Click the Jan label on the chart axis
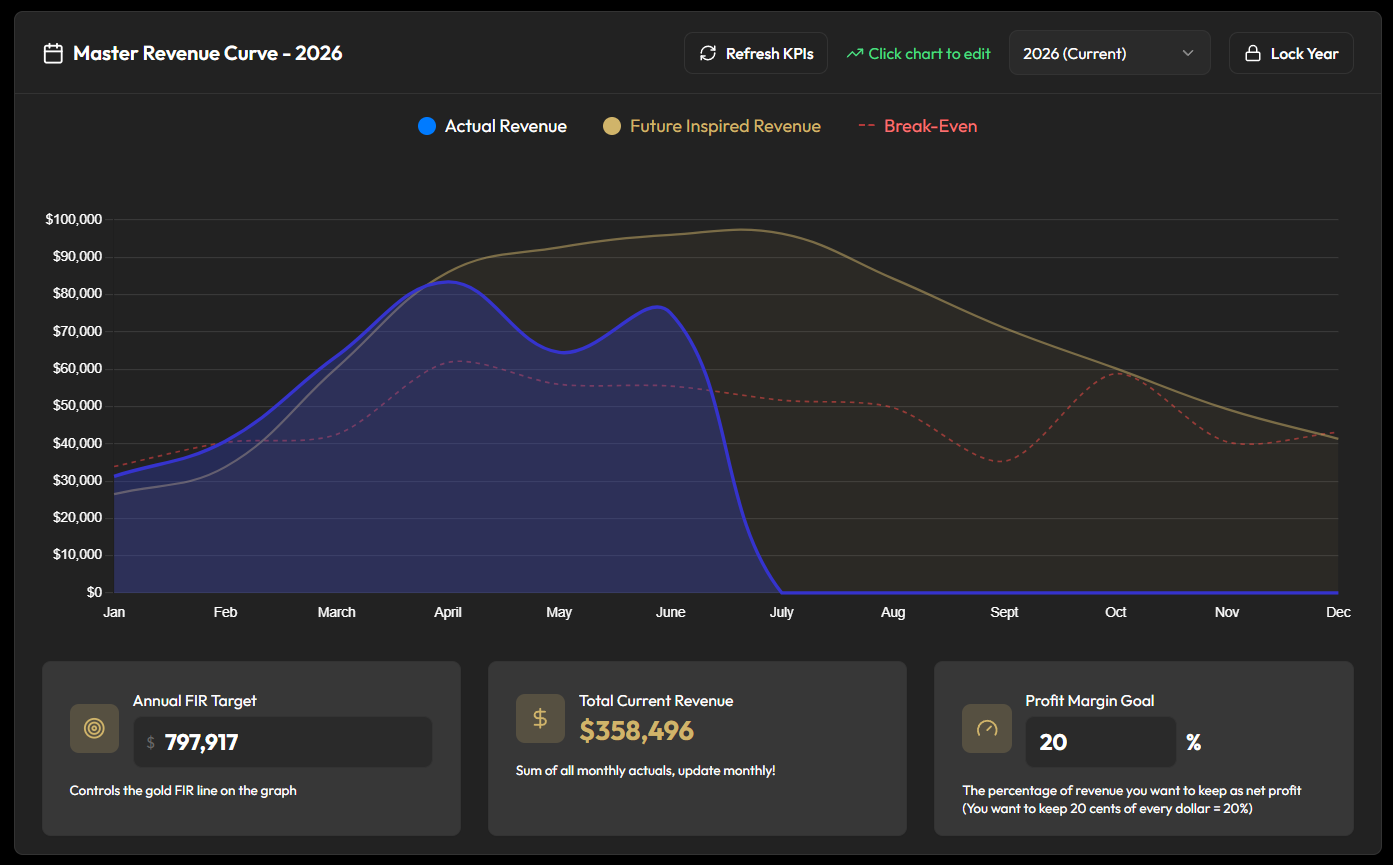Viewport: 1393px width, 865px height. [x=114, y=612]
